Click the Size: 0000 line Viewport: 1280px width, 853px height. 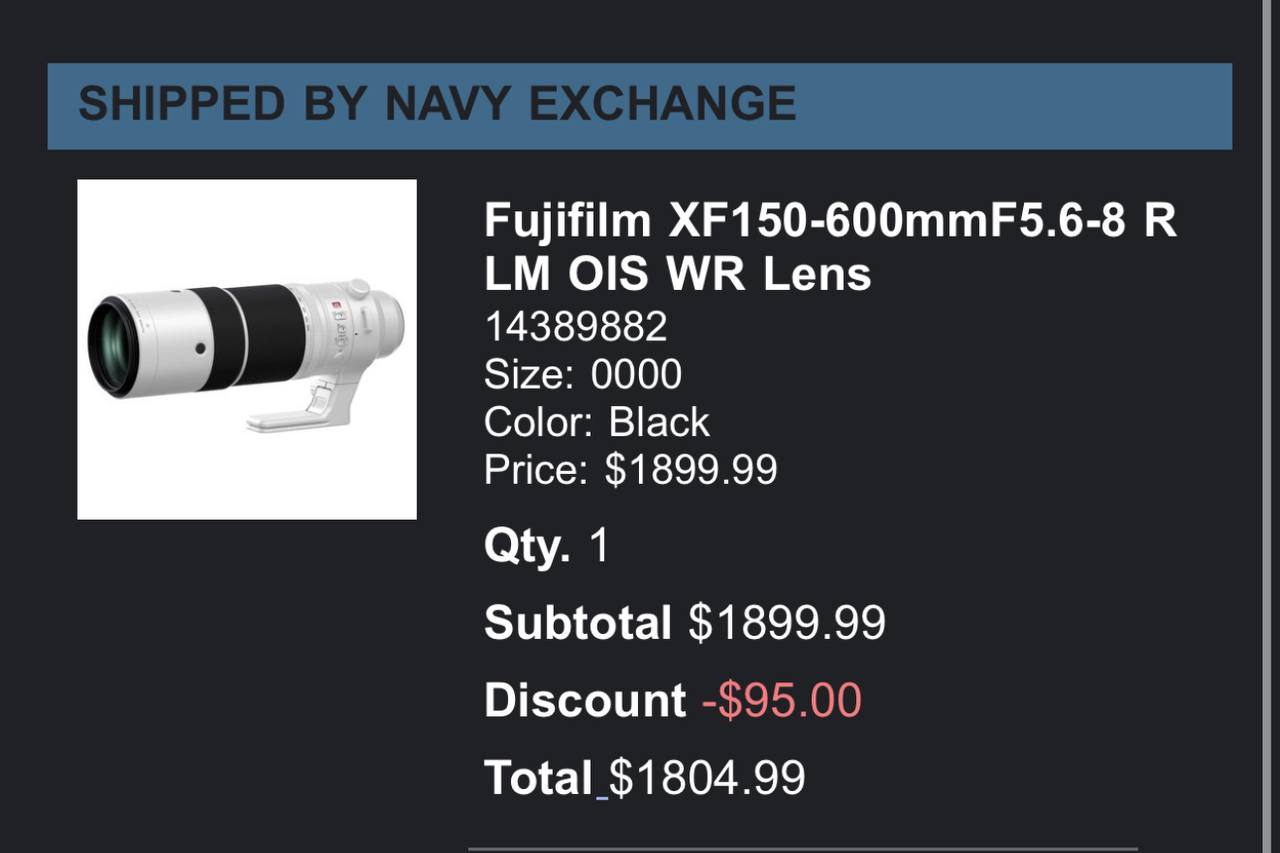[x=582, y=375]
